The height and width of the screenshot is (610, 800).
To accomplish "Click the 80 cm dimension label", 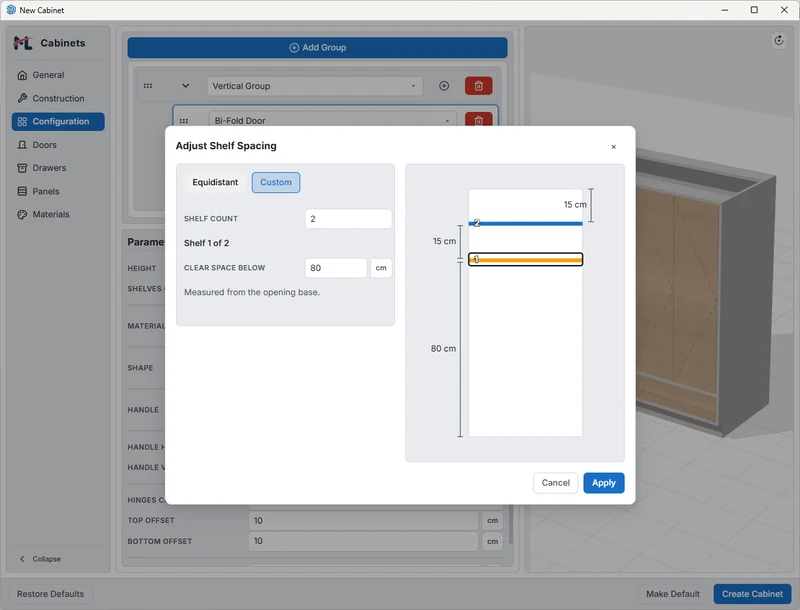I will [x=443, y=348].
